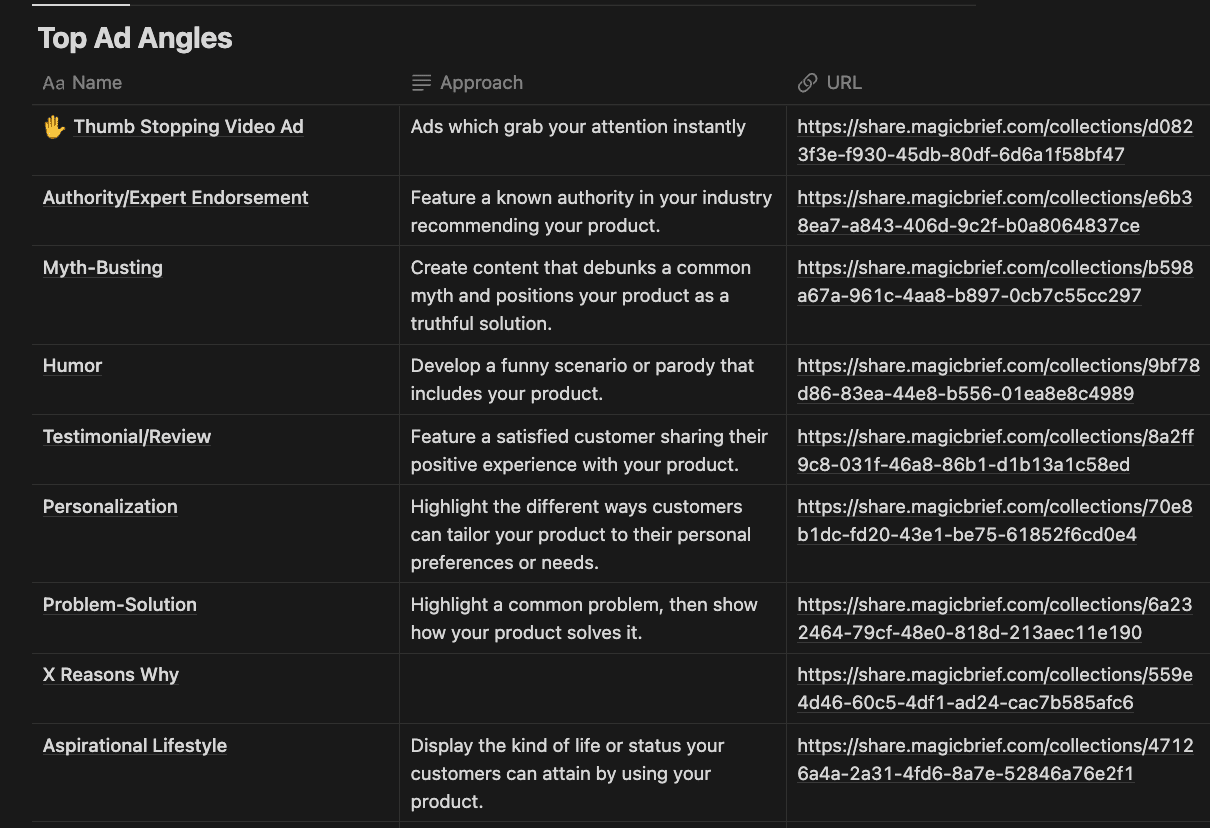Click the 'tailor your product' approach cell

point(593,534)
